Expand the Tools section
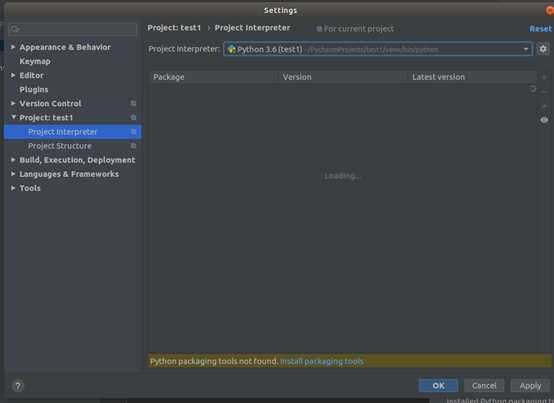The image size is (554, 403). [13, 188]
